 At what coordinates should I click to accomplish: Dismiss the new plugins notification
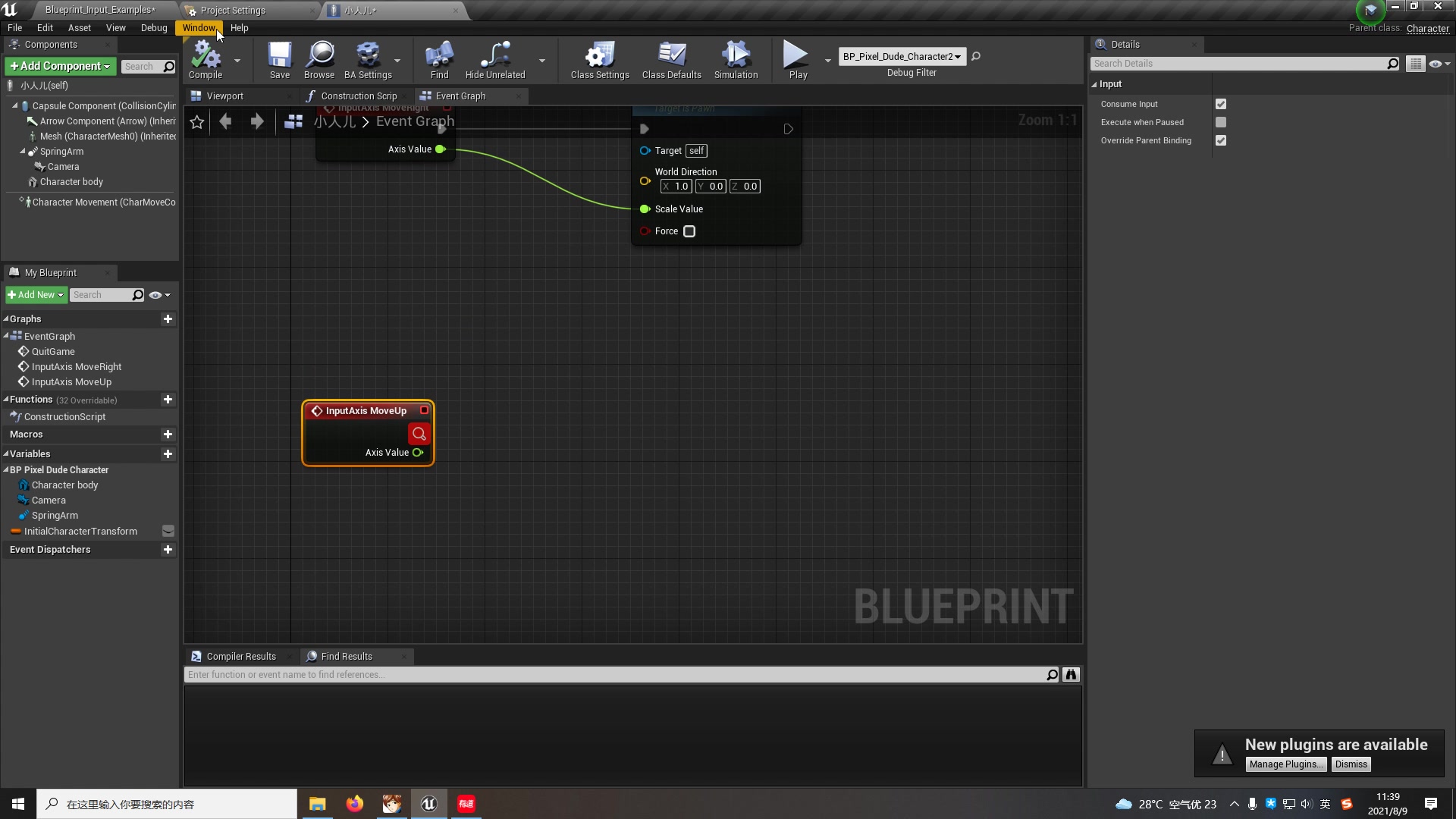1351,764
